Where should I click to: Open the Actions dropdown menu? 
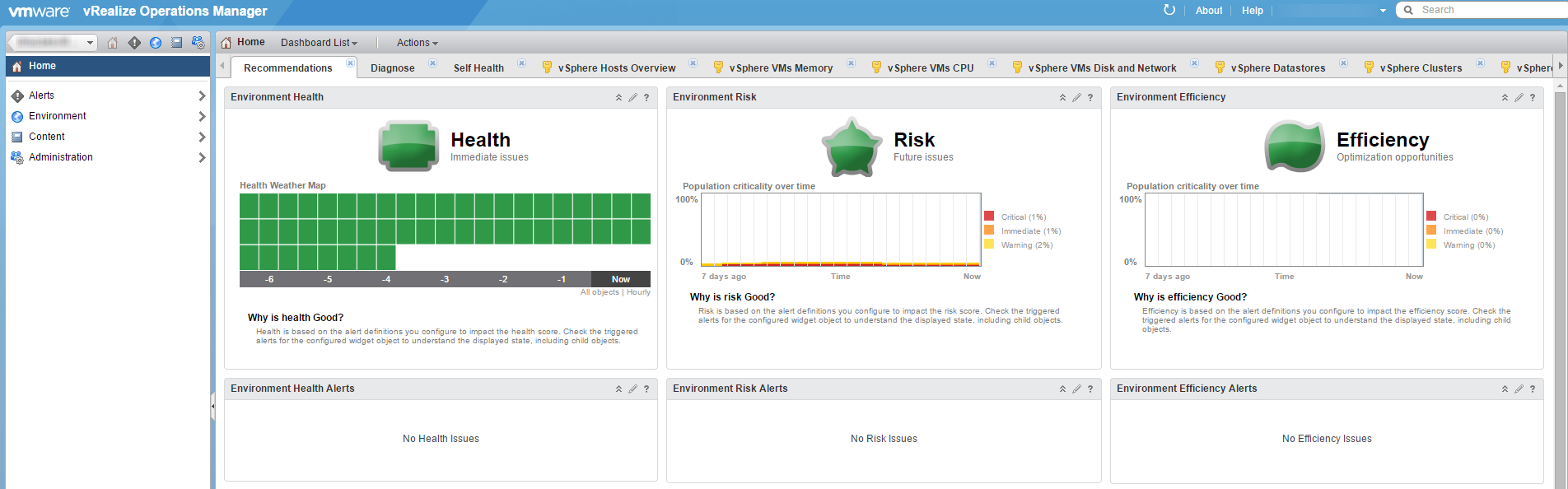coord(417,43)
